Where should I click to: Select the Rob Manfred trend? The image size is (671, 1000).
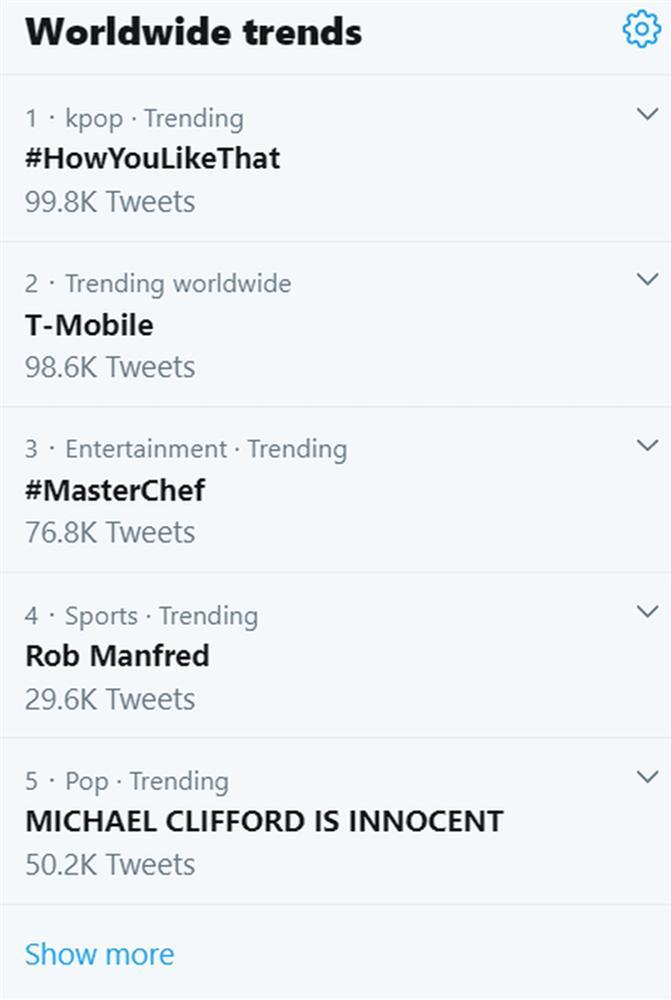coord(117,656)
